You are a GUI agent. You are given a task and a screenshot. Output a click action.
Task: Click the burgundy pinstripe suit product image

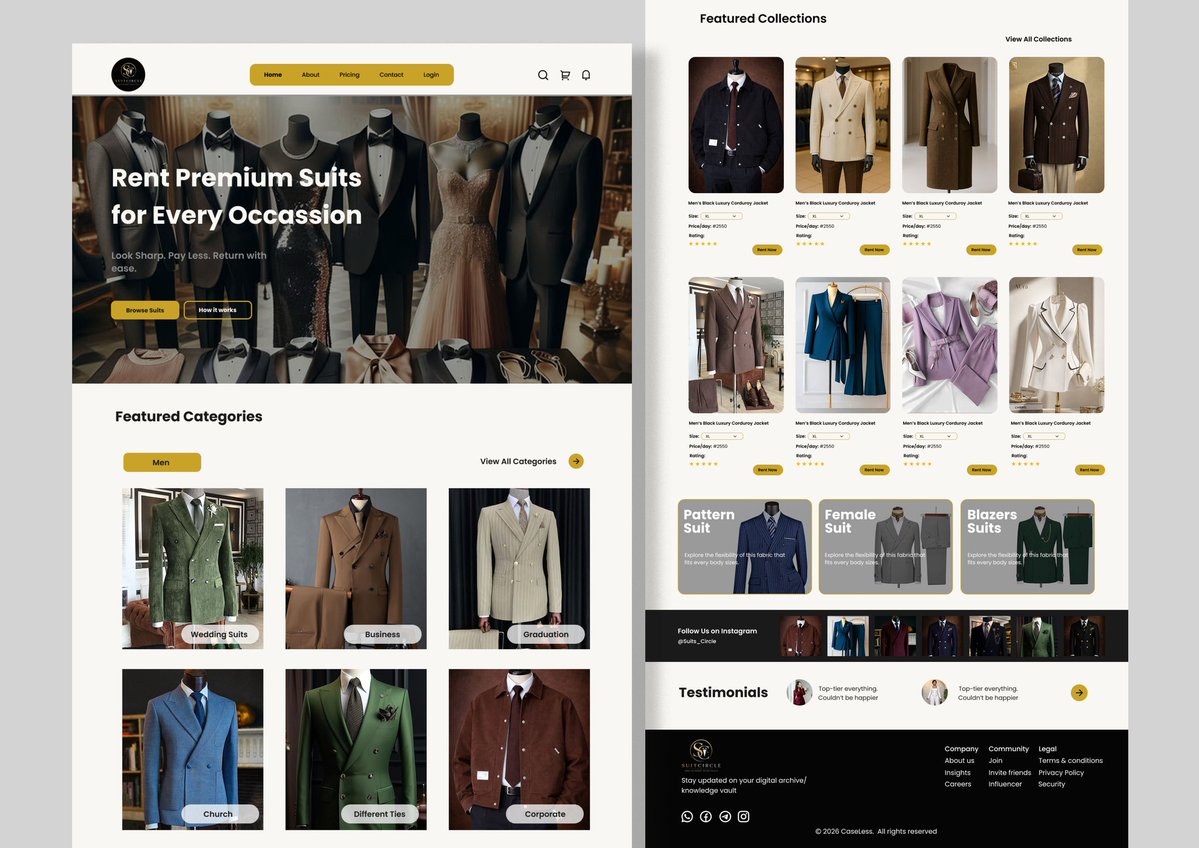(1057, 125)
